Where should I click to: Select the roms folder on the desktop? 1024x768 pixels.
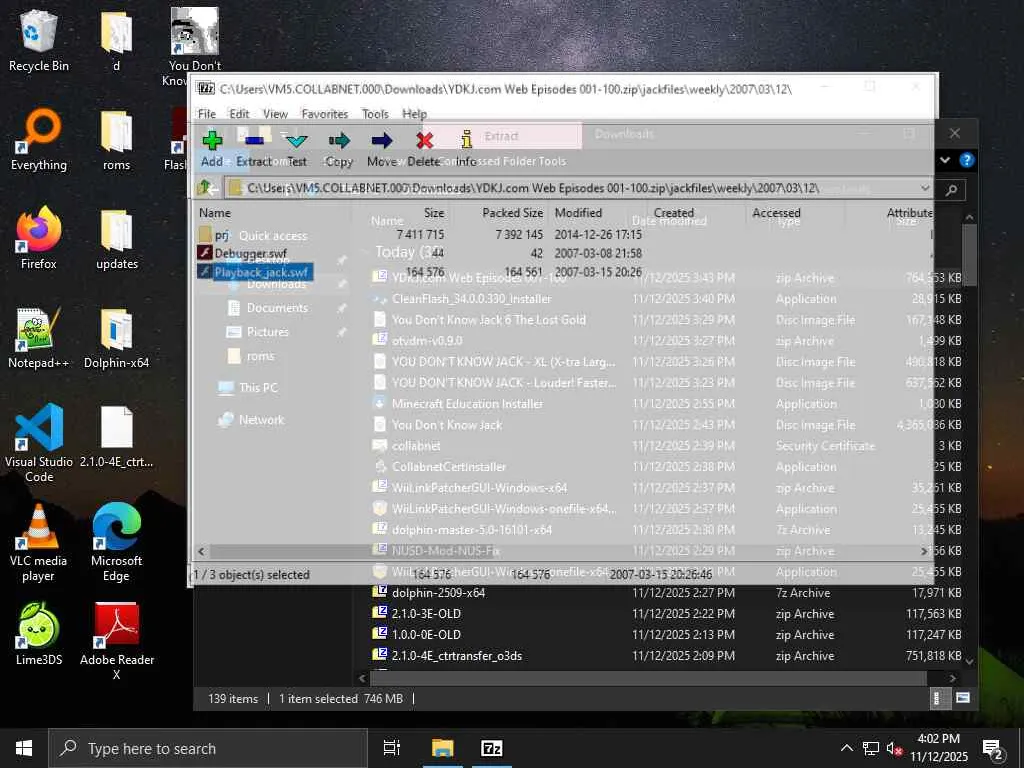pyautogui.click(x=116, y=140)
